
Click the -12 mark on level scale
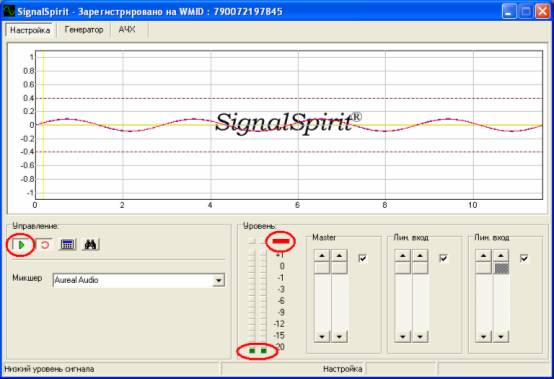(279, 324)
